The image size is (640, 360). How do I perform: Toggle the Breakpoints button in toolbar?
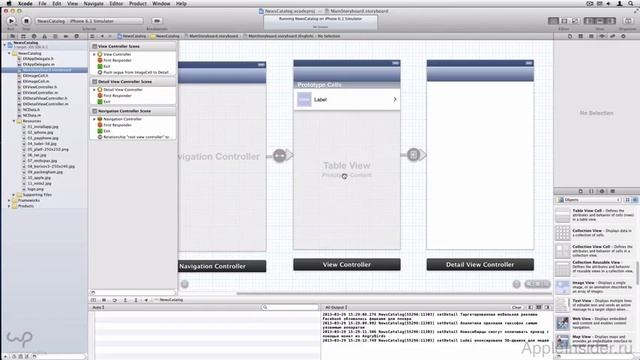(157, 21)
